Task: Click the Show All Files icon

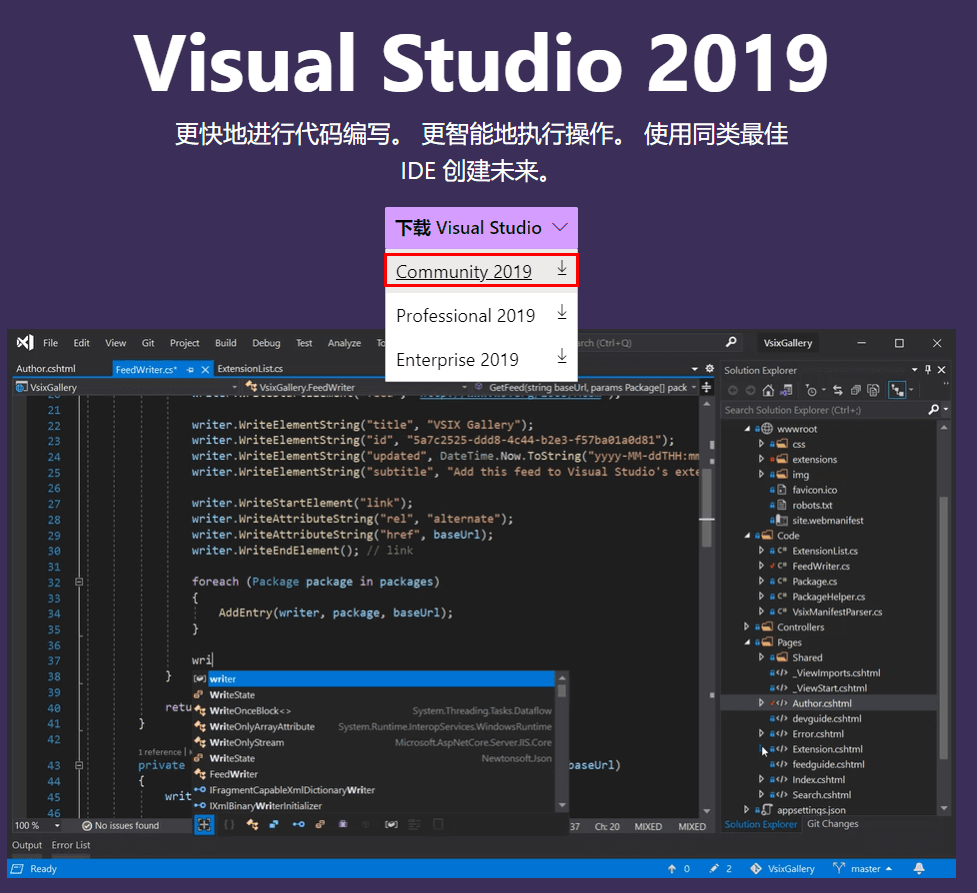Action: 874,390
